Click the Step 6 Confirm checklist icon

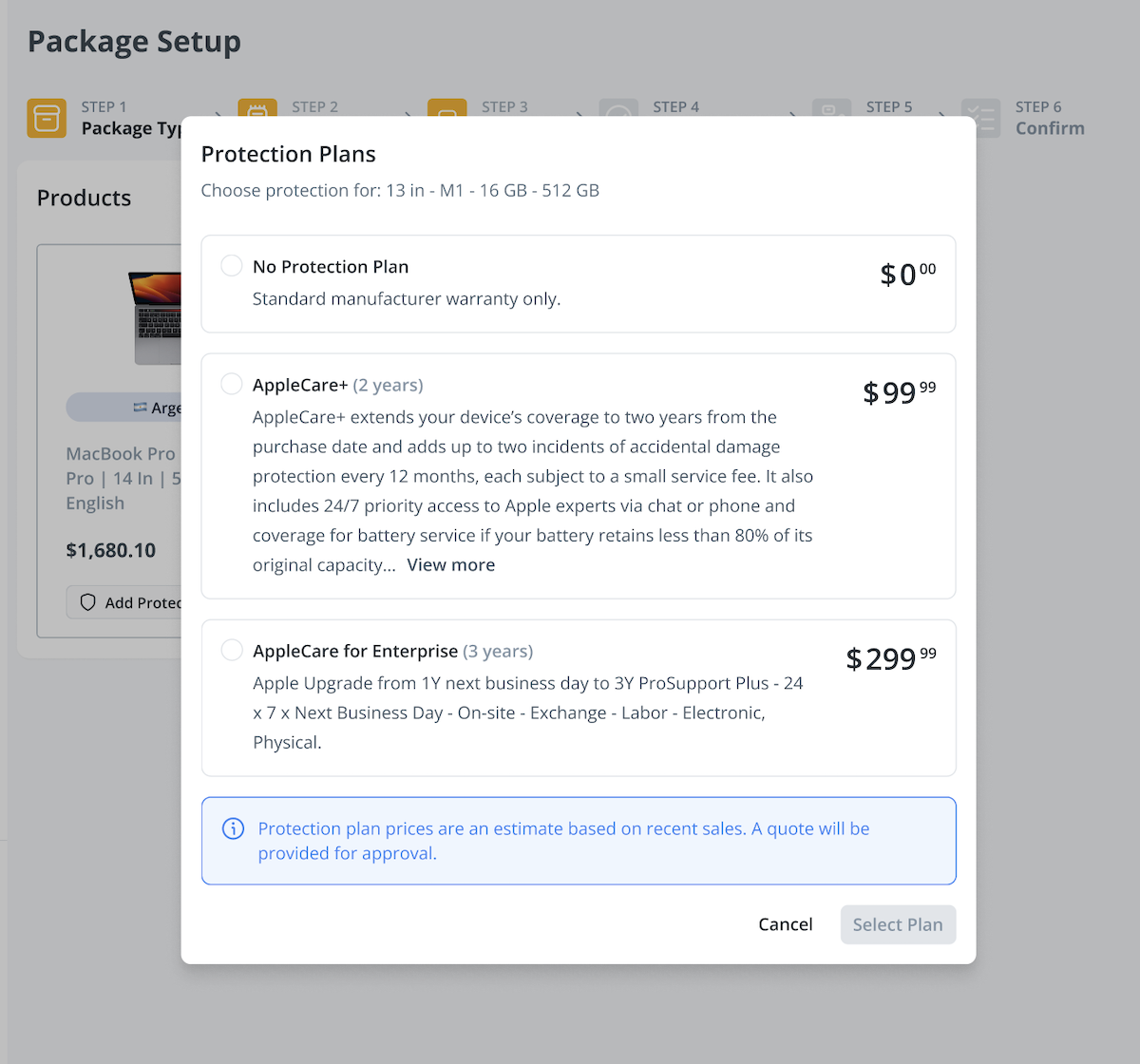(981, 117)
